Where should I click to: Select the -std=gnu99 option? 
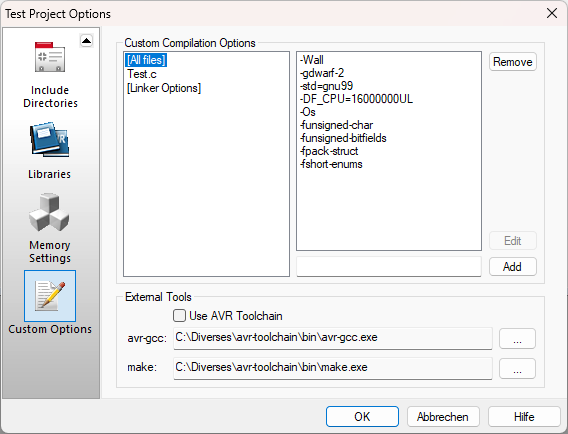(x=326, y=86)
